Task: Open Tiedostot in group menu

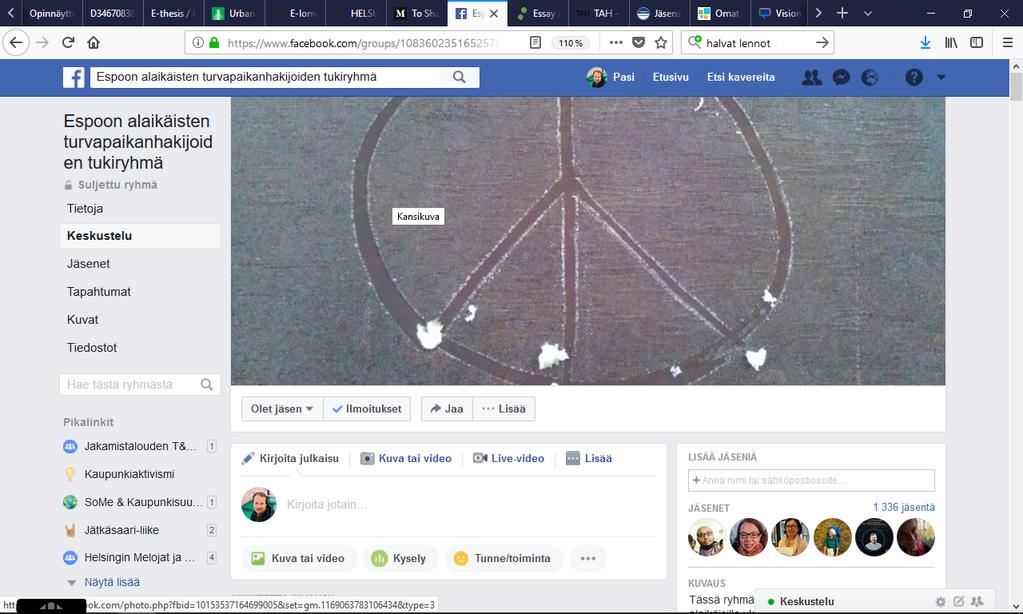Action: click(x=91, y=348)
